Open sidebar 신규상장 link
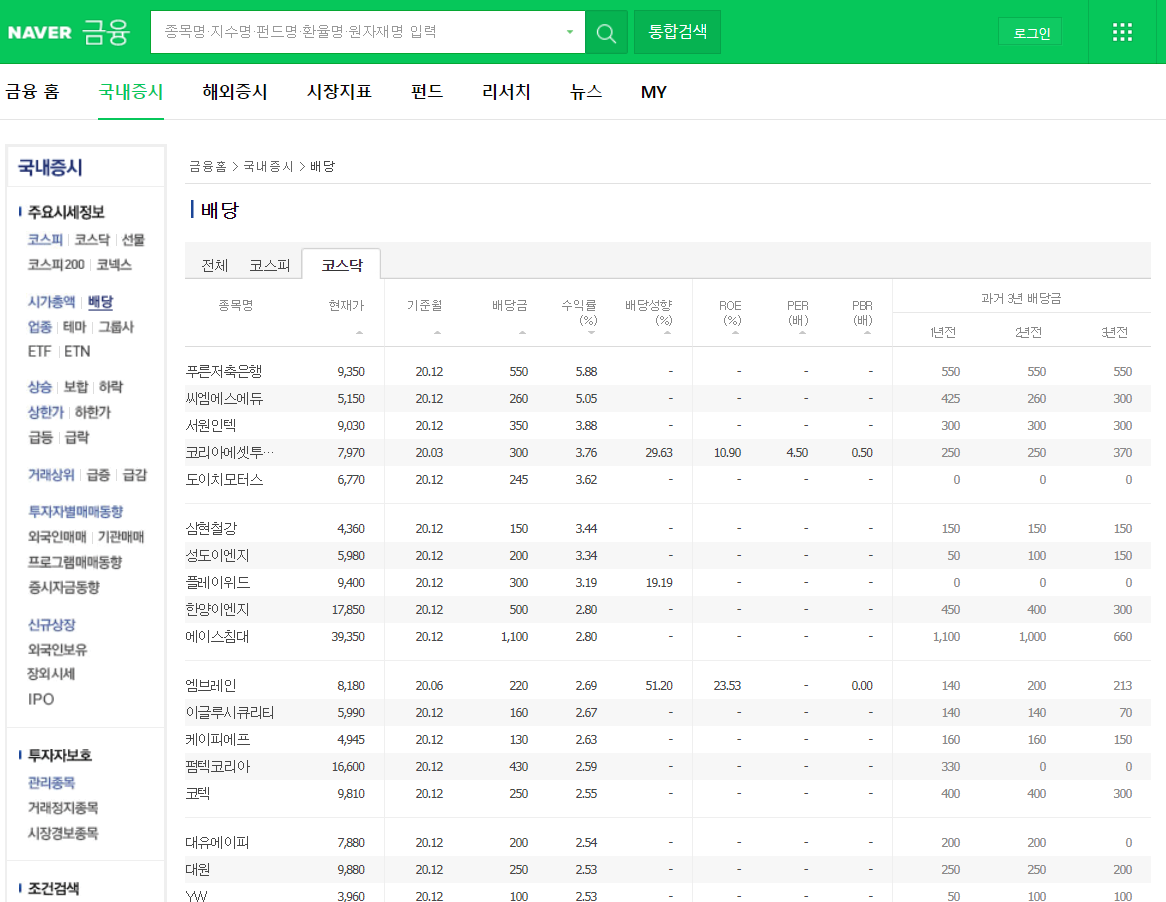The height and width of the screenshot is (902, 1166). tap(51, 624)
